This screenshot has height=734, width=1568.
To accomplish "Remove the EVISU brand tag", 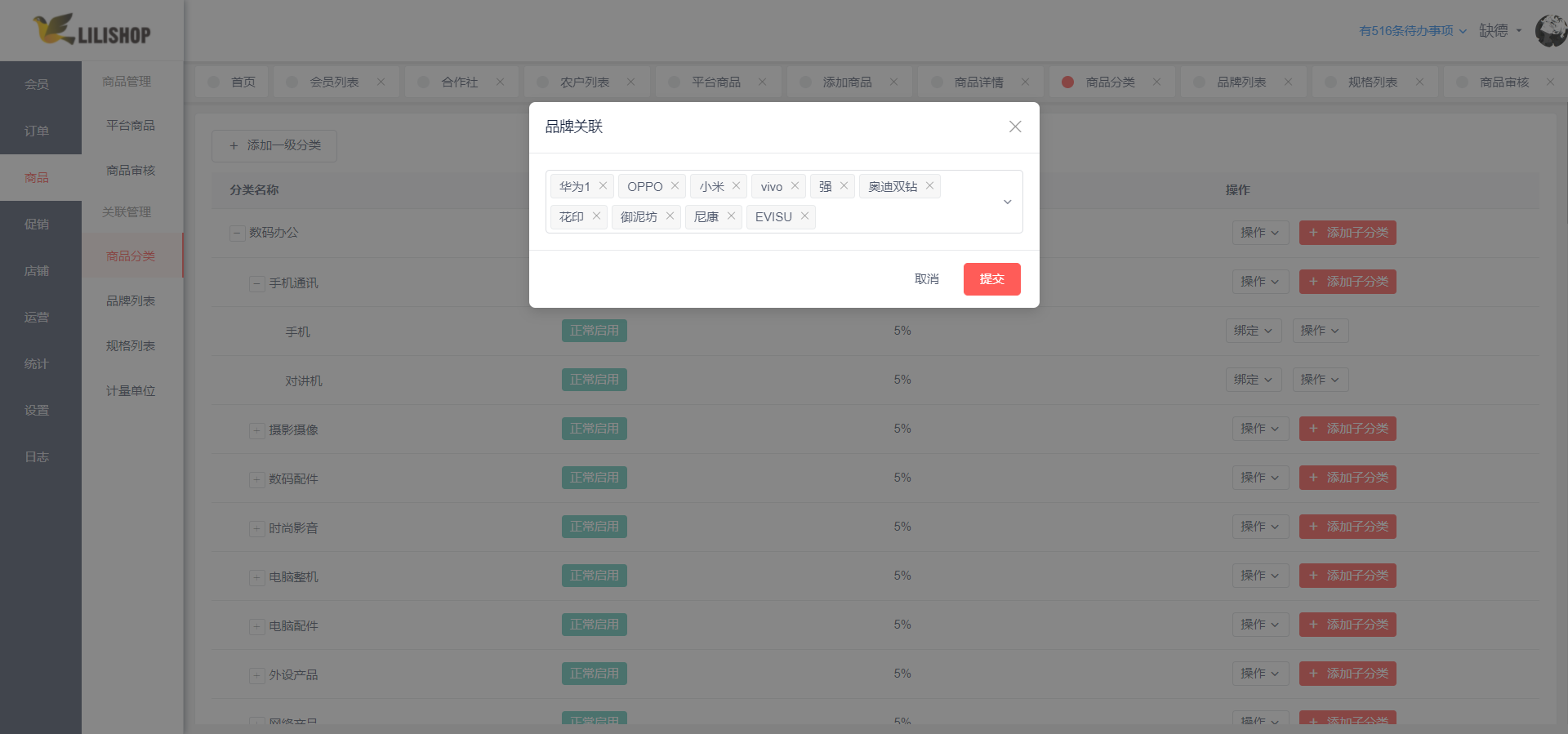I will tap(804, 216).
